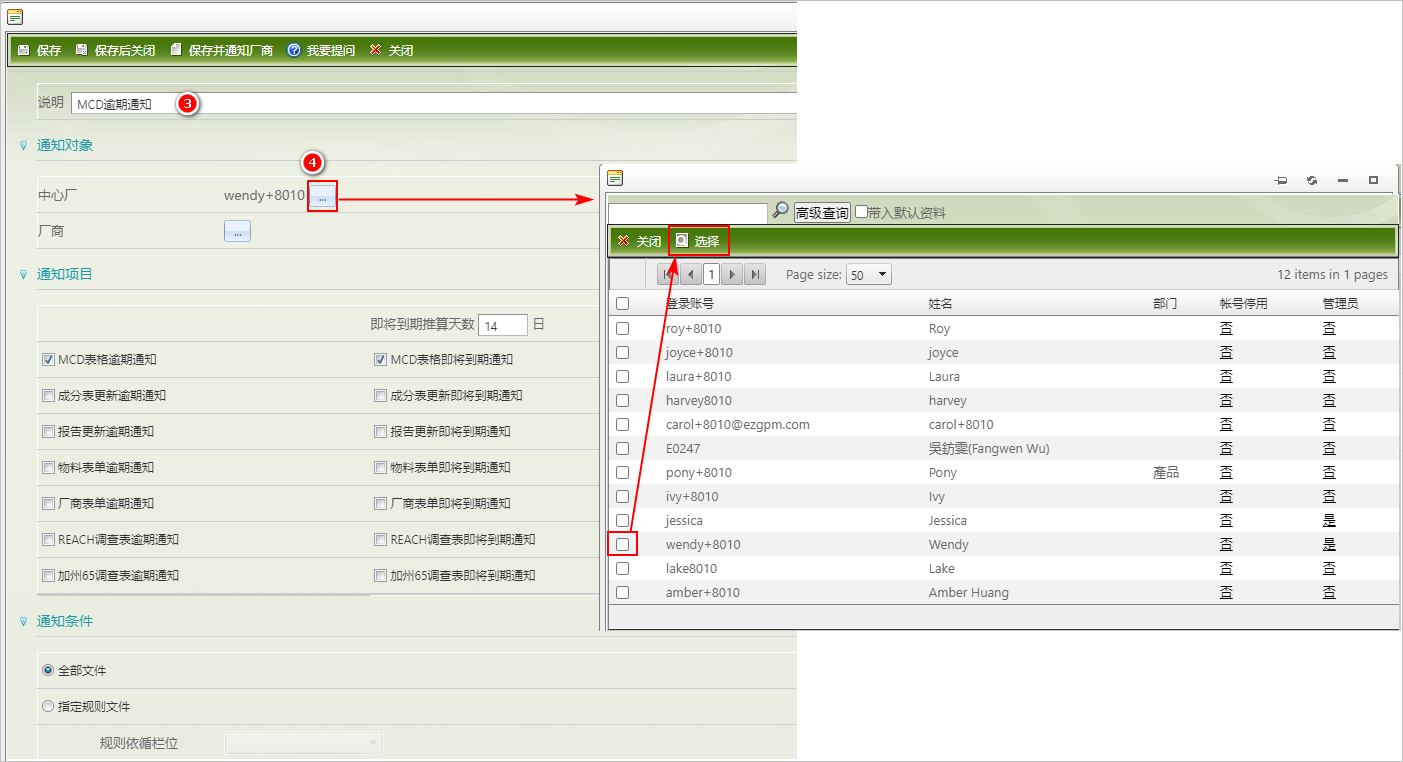Go to first page in pager
The height and width of the screenshot is (762, 1403).
668,274
